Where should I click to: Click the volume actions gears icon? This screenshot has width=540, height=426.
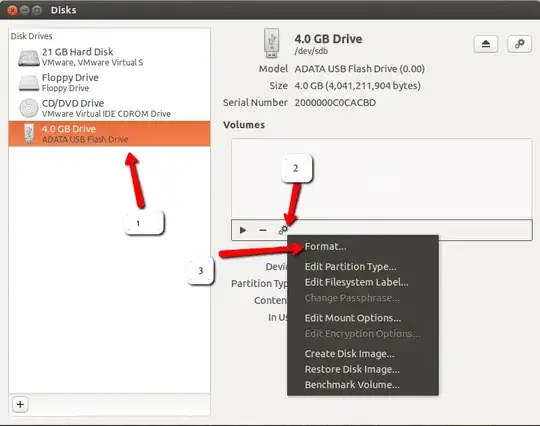pos(283,230)
